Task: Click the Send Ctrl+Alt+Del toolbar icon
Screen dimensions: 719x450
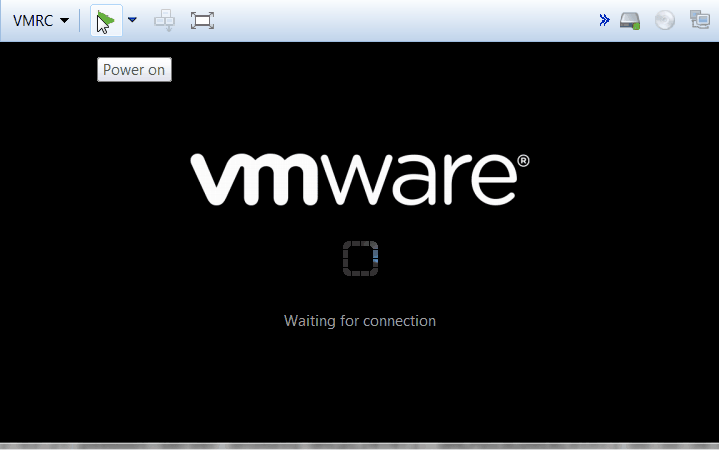Action: pos(164,21)
